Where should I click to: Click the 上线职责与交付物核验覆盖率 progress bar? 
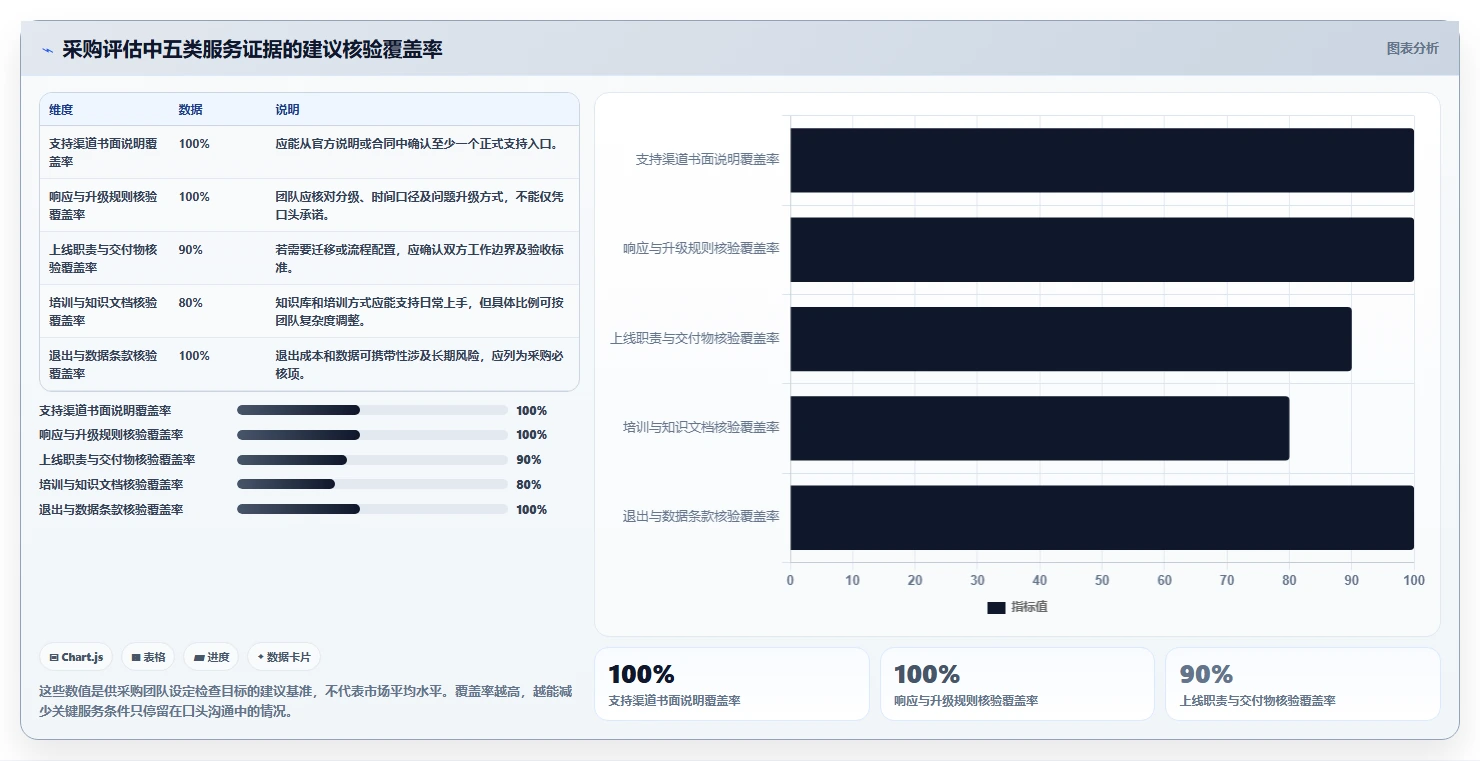coord(372,460)
